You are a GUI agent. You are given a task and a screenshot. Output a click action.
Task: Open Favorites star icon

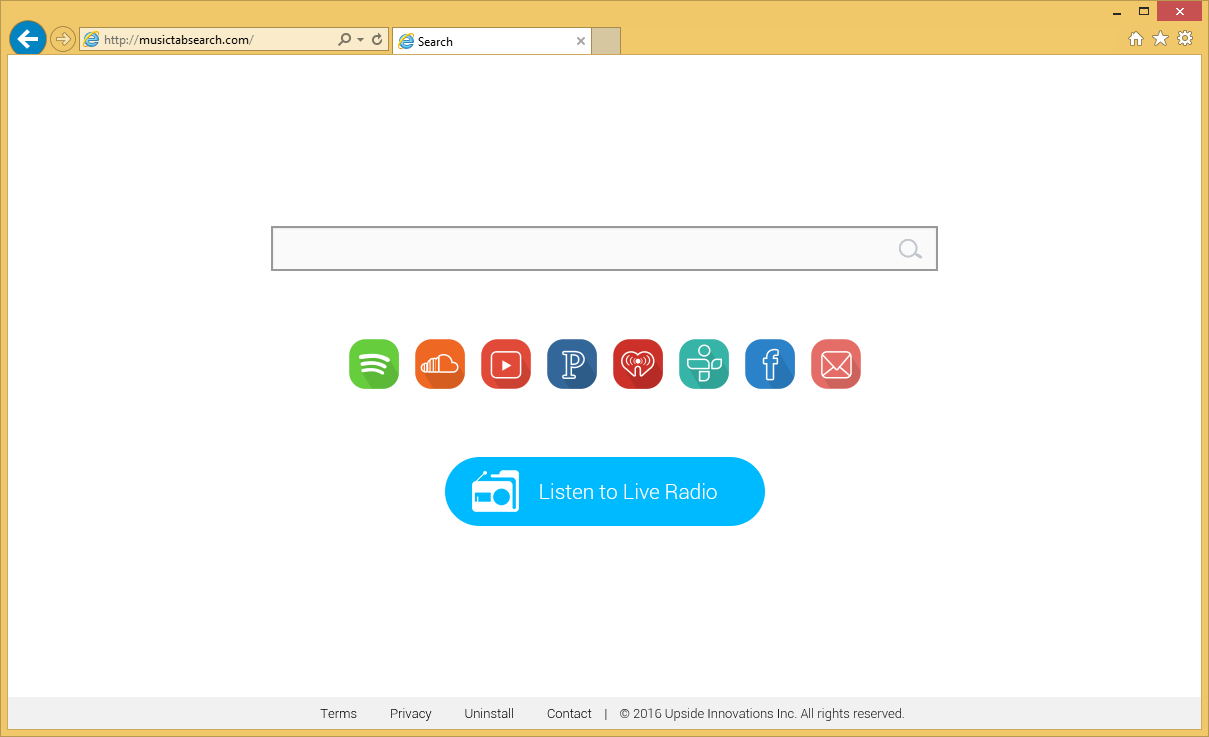tap(1160, 38)
